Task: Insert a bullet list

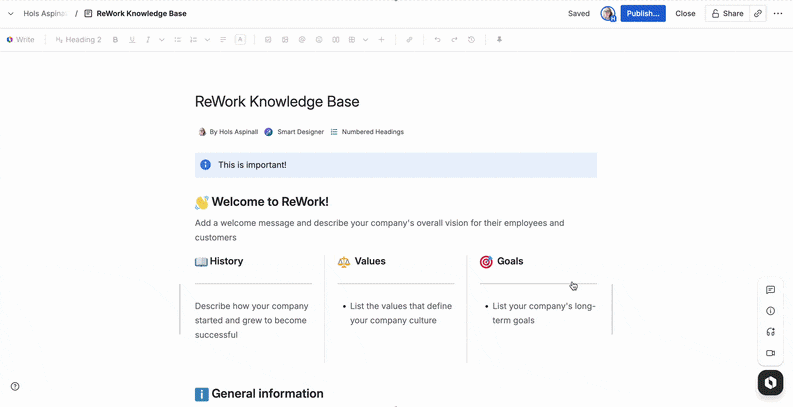Action: pos(178,39)
